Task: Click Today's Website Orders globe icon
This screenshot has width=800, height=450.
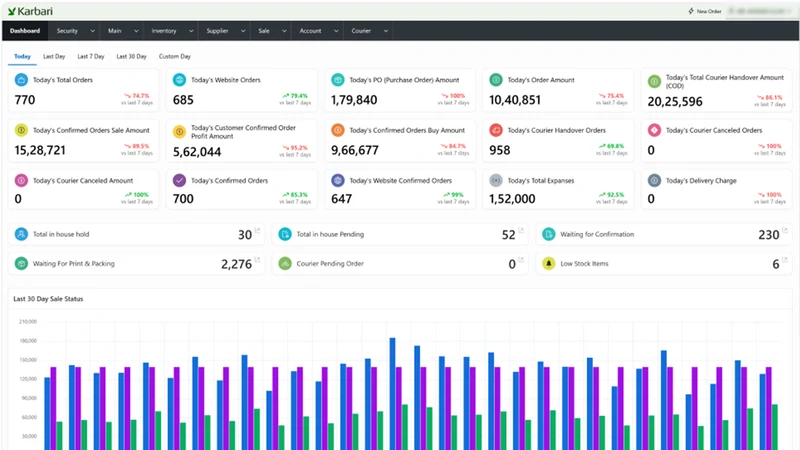Action: tap(179, 80)
